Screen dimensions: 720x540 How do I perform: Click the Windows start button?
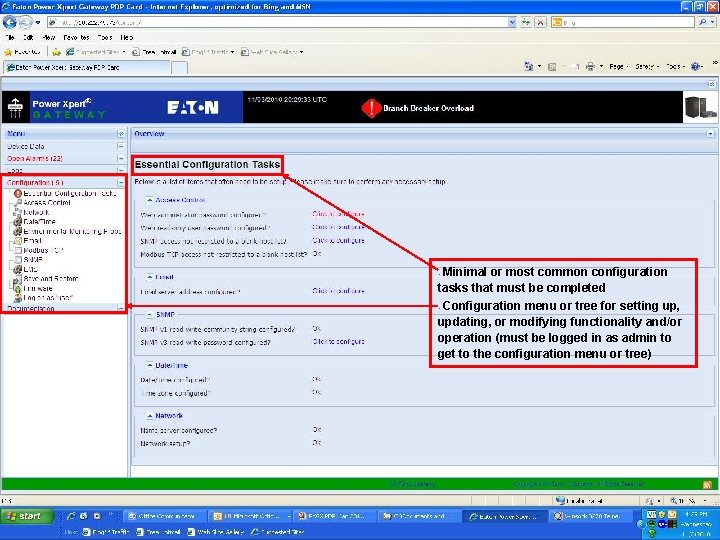(x=26, y=517)
